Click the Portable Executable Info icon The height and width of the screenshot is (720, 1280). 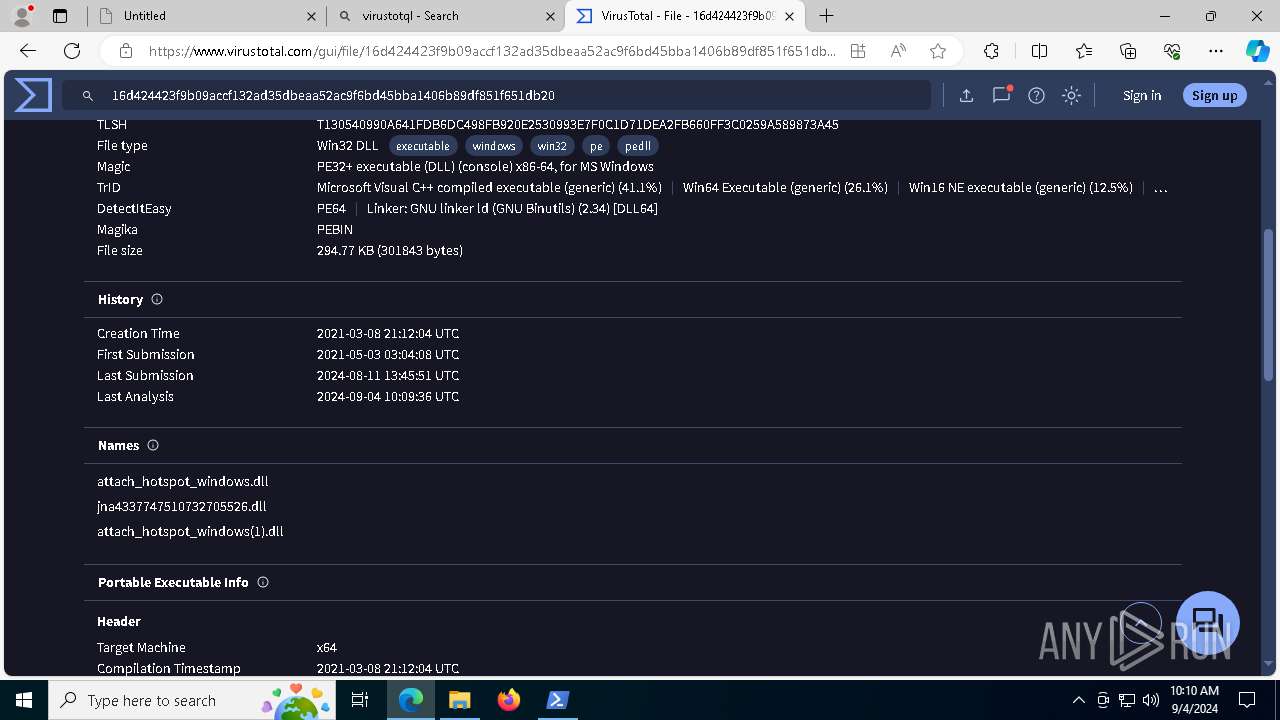(263, 582)
